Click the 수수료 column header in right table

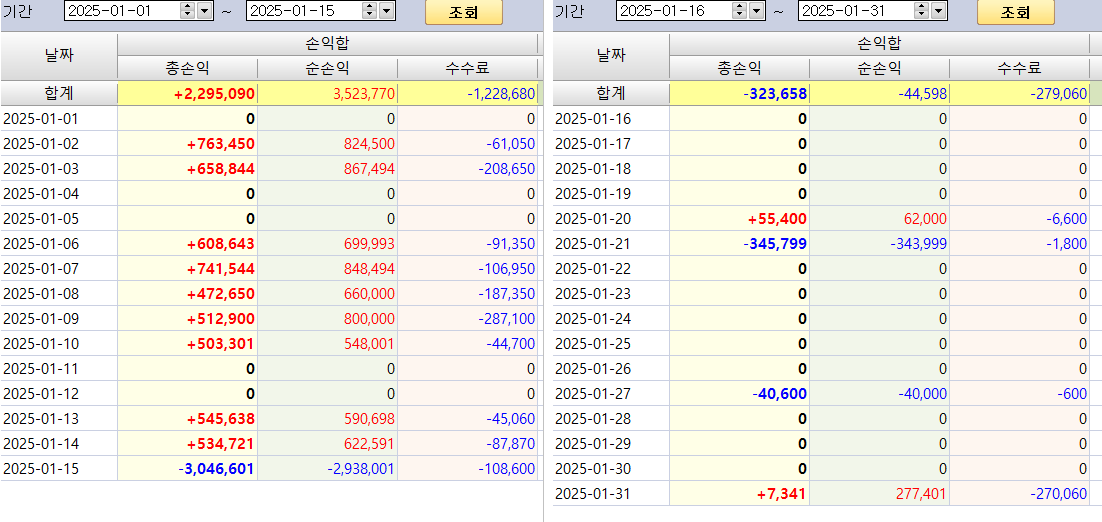[1020, 68]
